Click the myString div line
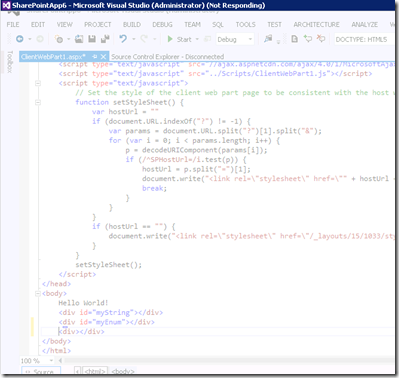This screenshot has width=399, height=378. (111, 312)
